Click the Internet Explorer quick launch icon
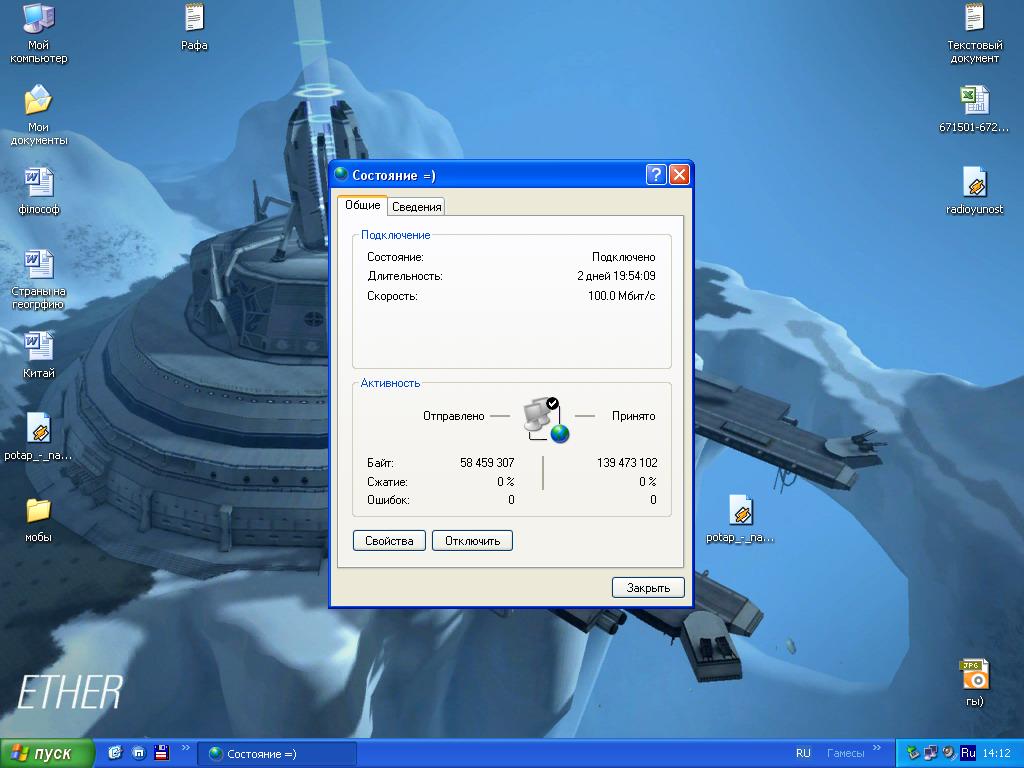This screenshot has height=768, width=1024. [x=115, y=753]
